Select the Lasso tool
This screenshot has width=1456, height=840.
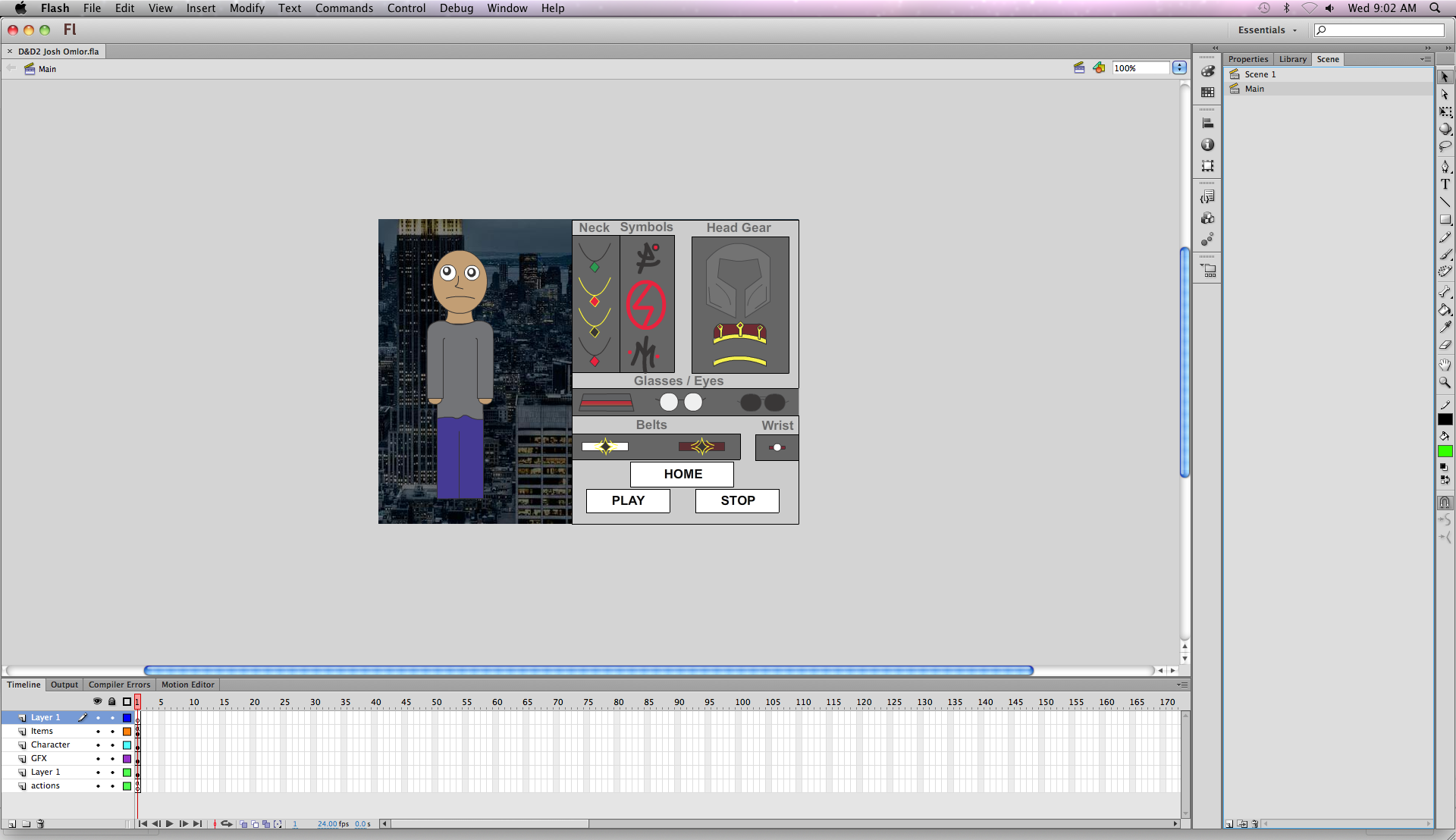pos(1445,146)
